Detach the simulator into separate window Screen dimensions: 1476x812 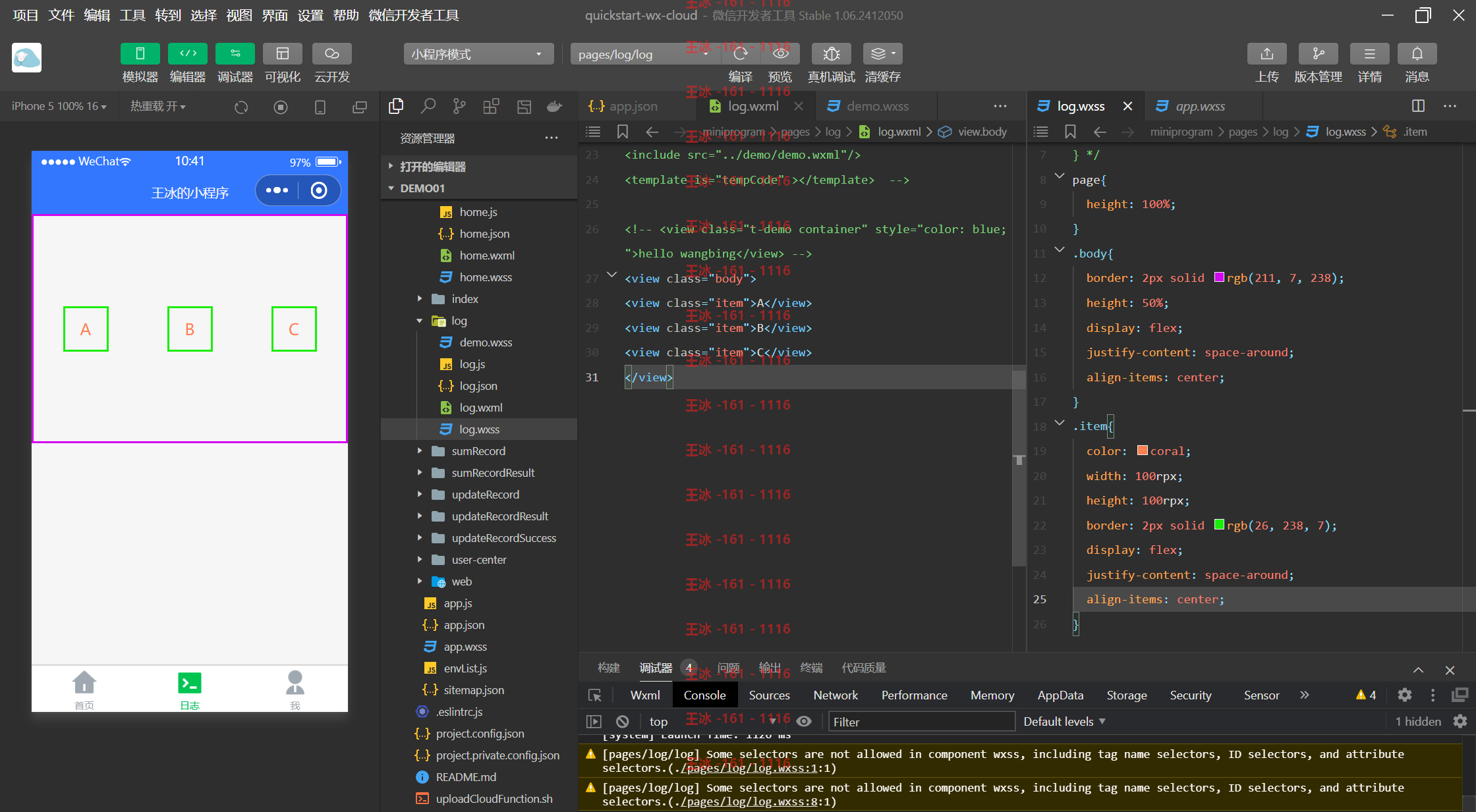click(x=360, y=107)
